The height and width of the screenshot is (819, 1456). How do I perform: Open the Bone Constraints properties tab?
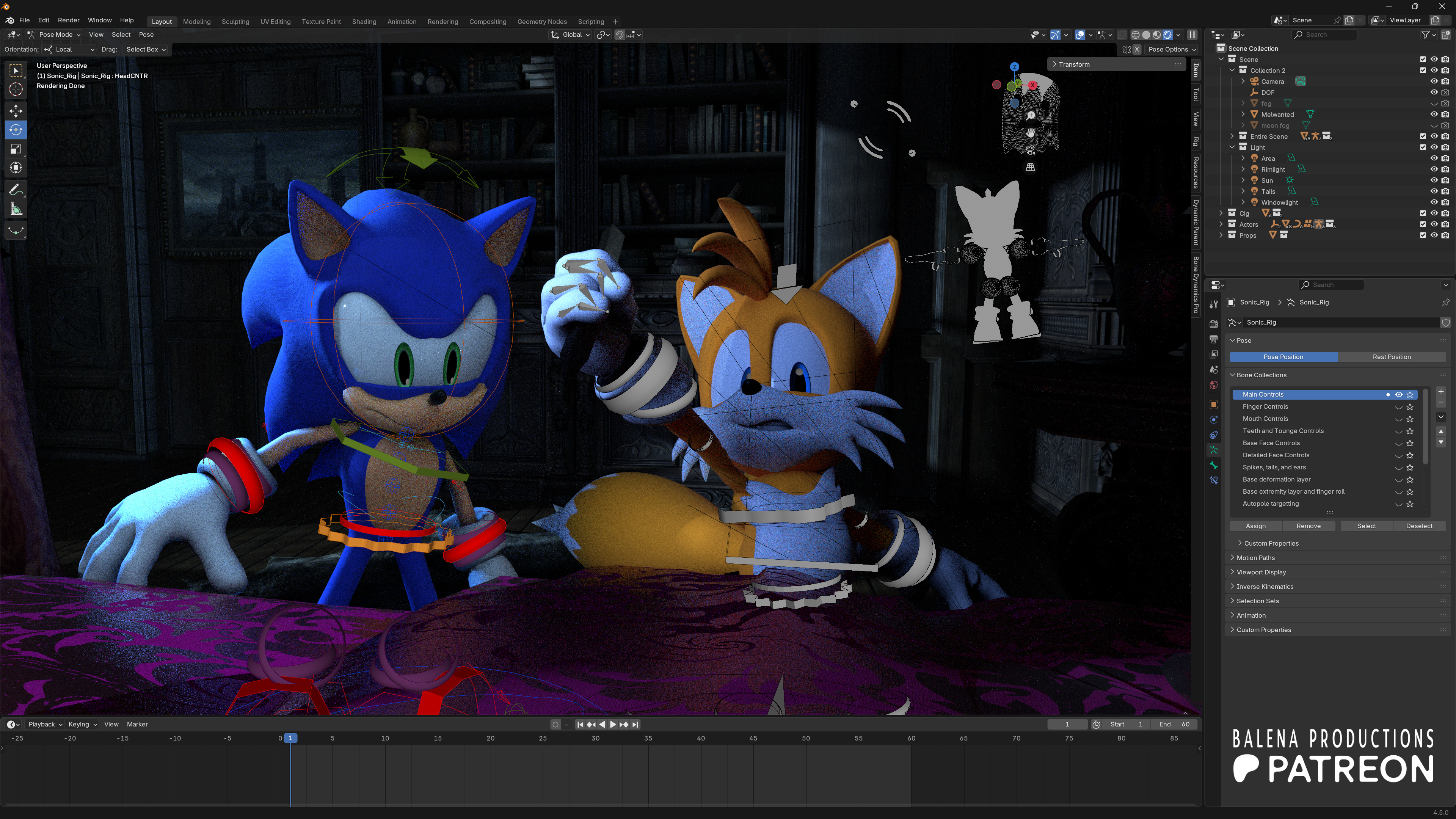point(1213,480)
